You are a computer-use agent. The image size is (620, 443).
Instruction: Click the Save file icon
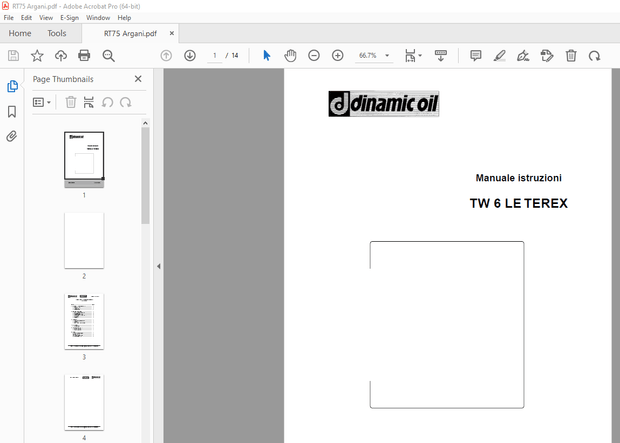coord(13,55)
